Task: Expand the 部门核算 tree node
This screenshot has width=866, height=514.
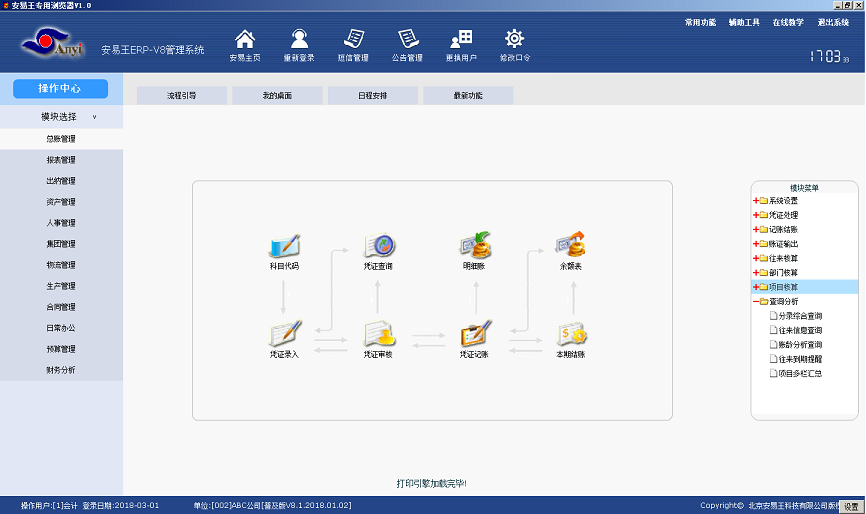Action: [x=756, y=273]
